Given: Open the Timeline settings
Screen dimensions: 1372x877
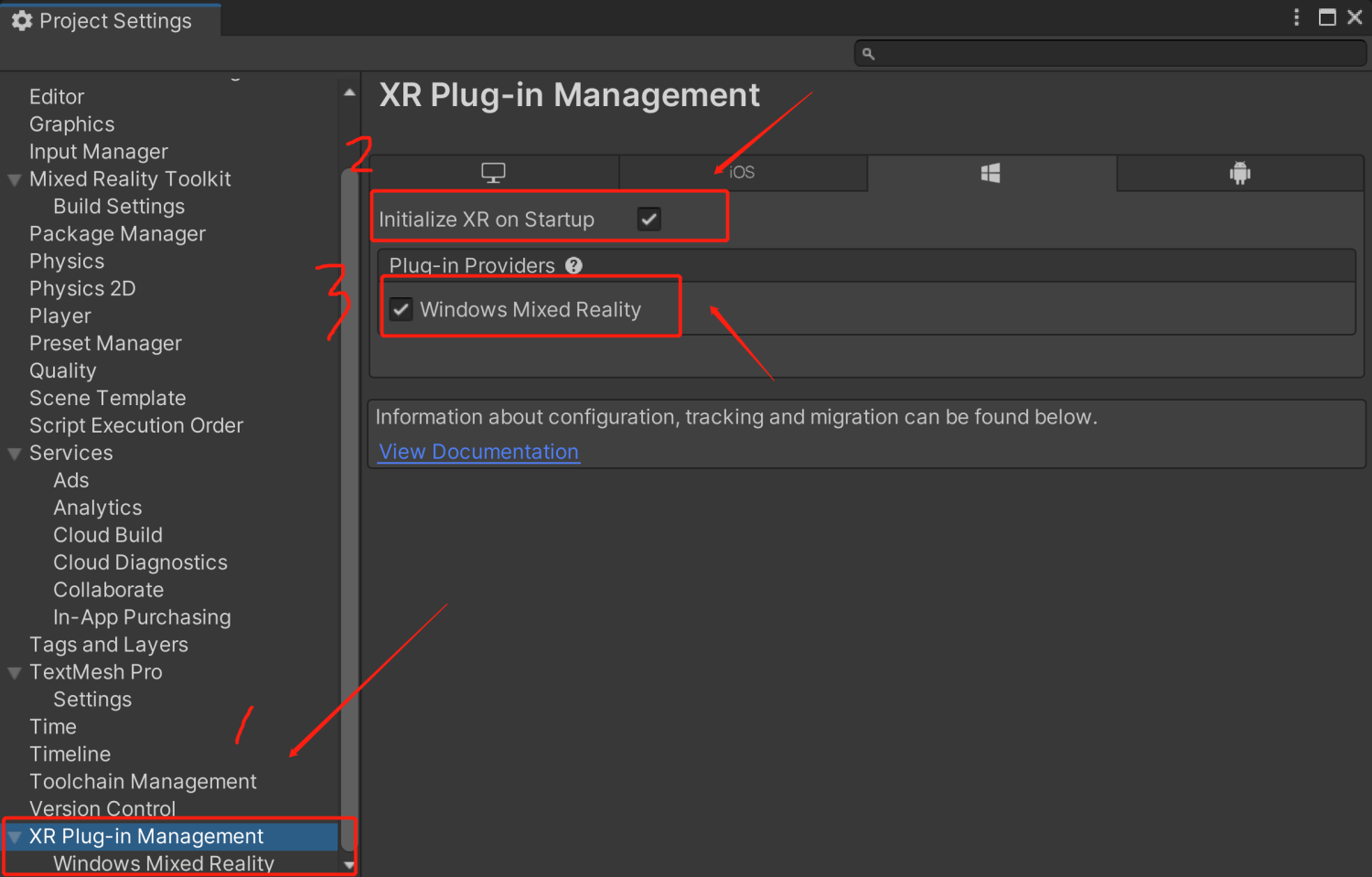Looking at the screenshot, I should point(70,755).
